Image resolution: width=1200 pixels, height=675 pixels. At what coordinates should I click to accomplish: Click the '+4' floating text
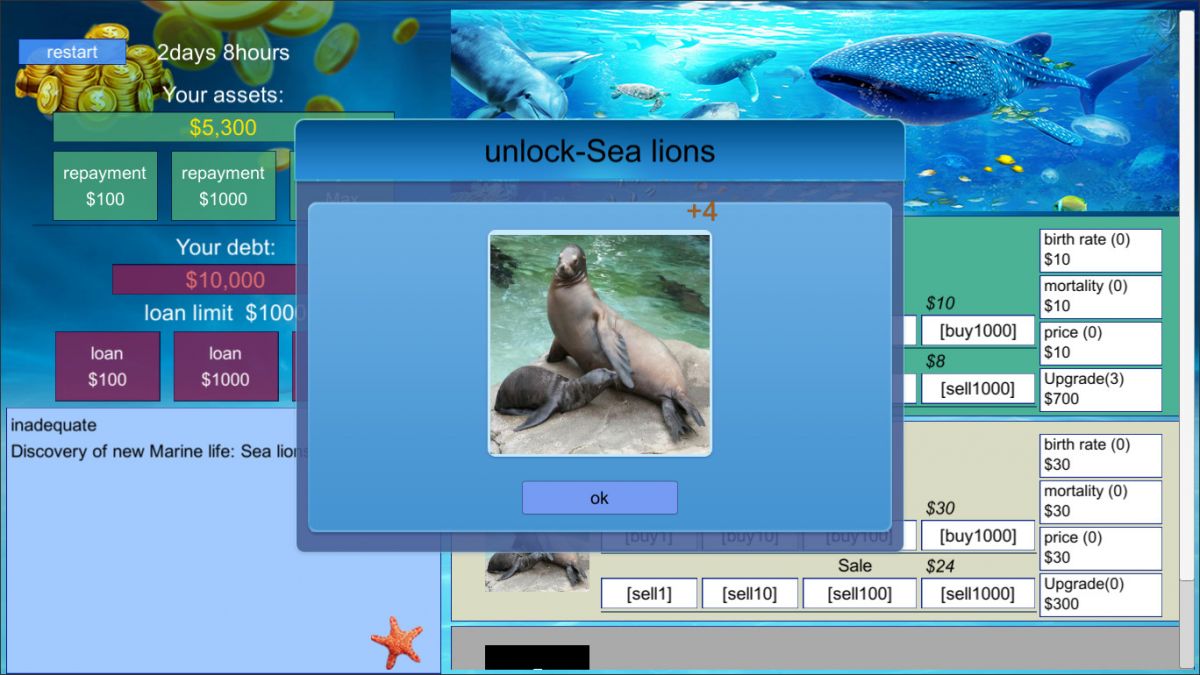point(702,211)
